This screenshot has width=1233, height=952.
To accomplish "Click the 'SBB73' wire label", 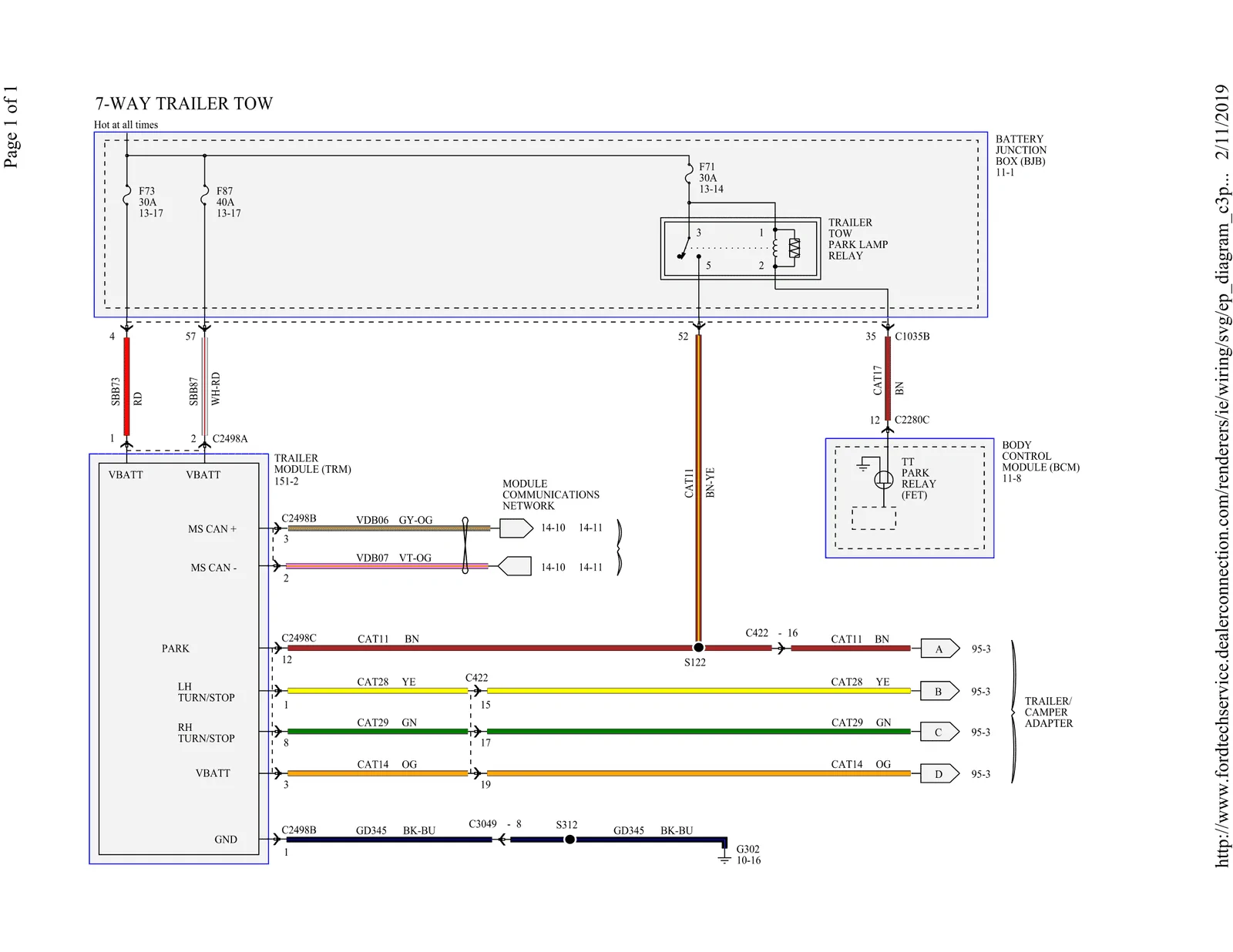I will click(116, 391).
